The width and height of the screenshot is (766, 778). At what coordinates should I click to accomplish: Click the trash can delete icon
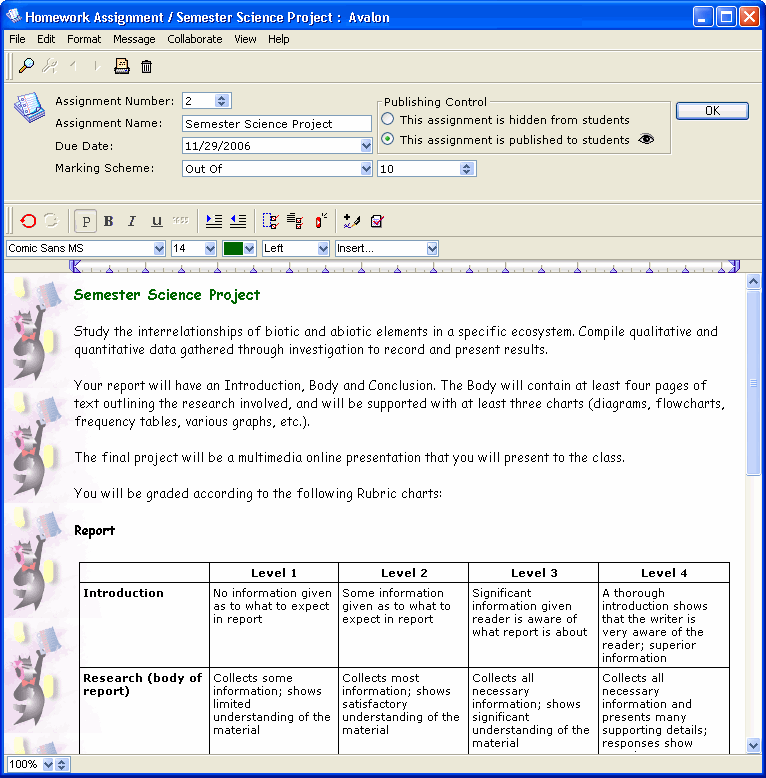(x=147, y=66)
